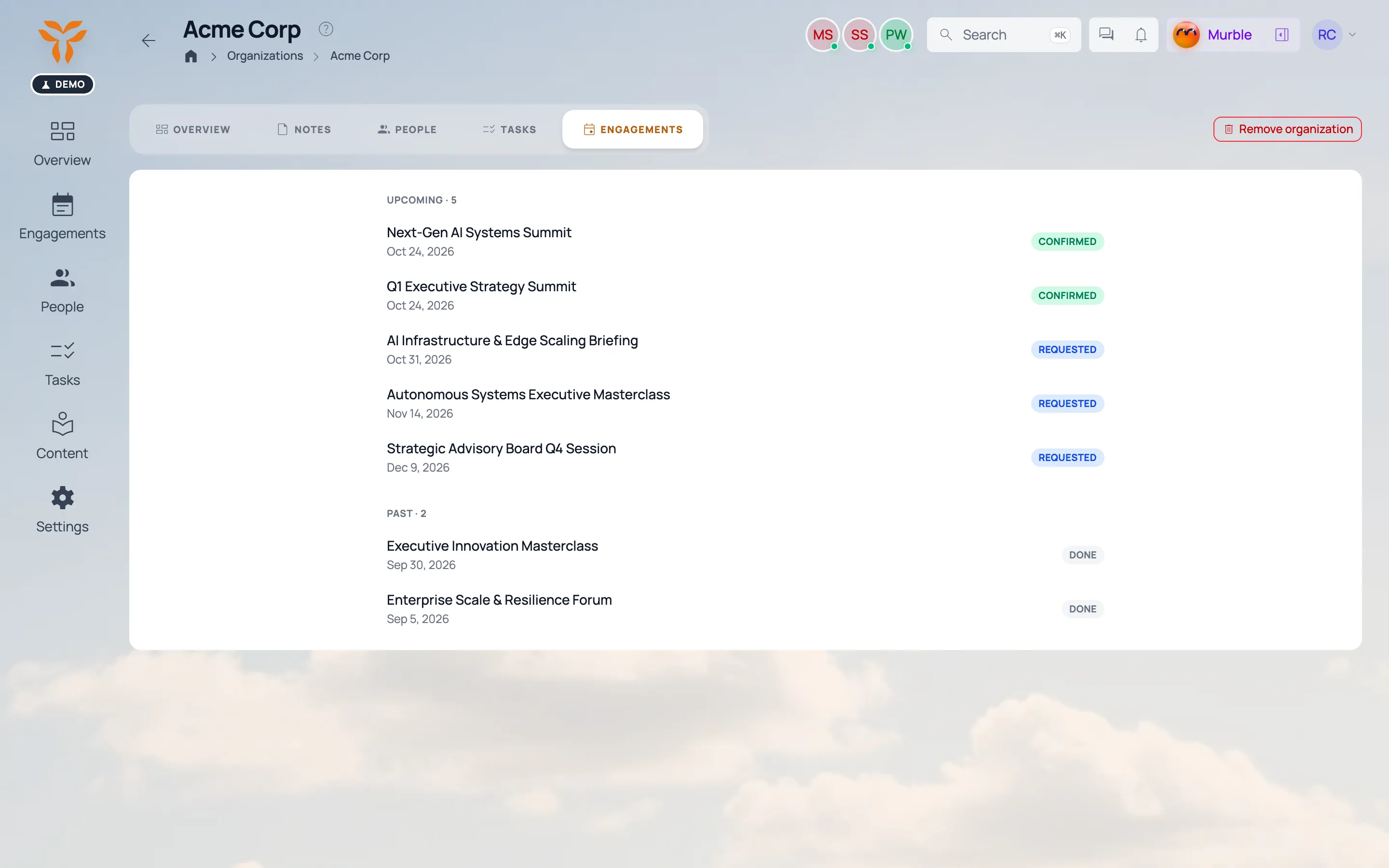
Task: Click the UPCOMING · 5 section header
Action: click(422, 200)
